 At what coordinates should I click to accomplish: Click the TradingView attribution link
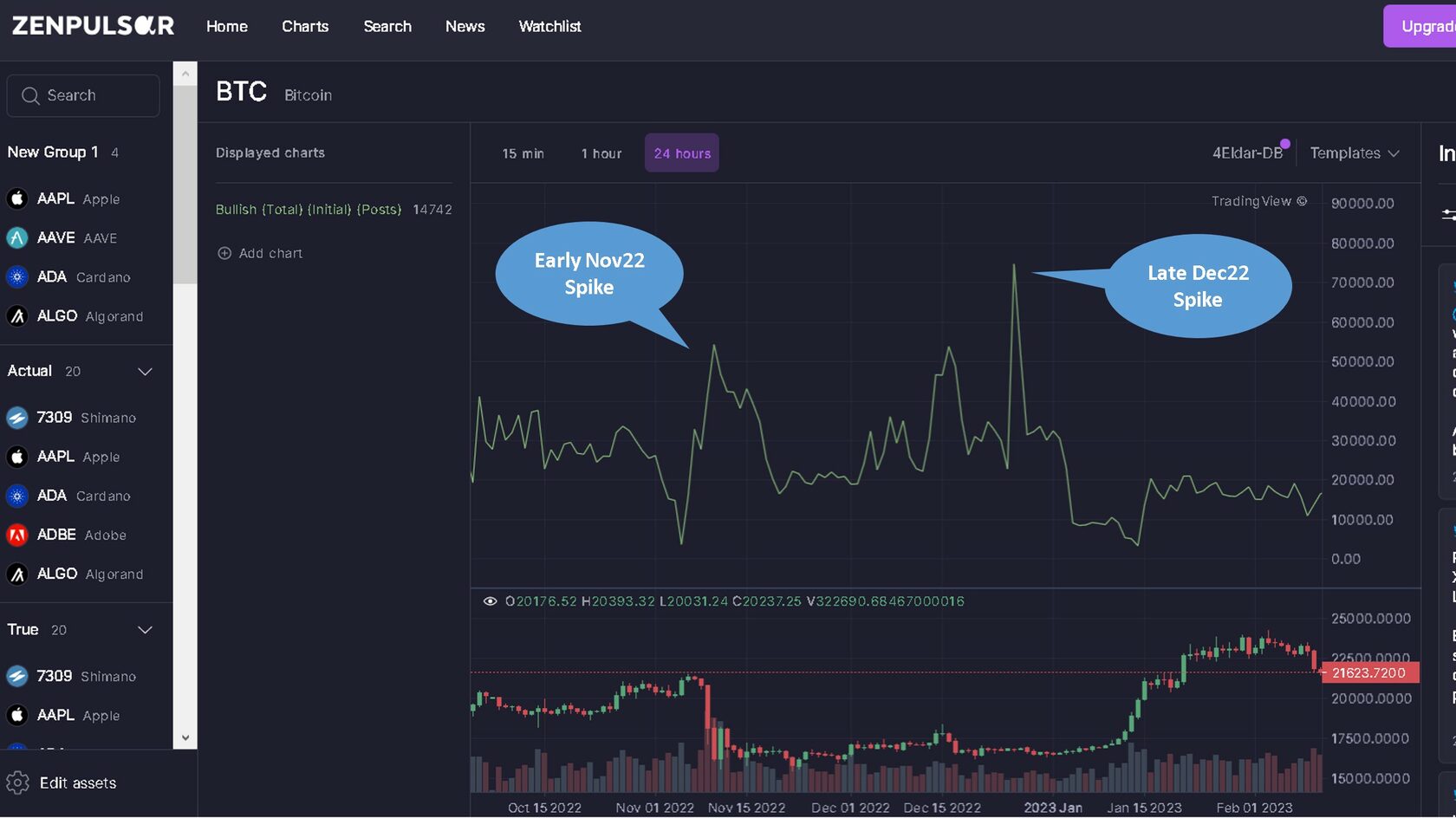1258,201
